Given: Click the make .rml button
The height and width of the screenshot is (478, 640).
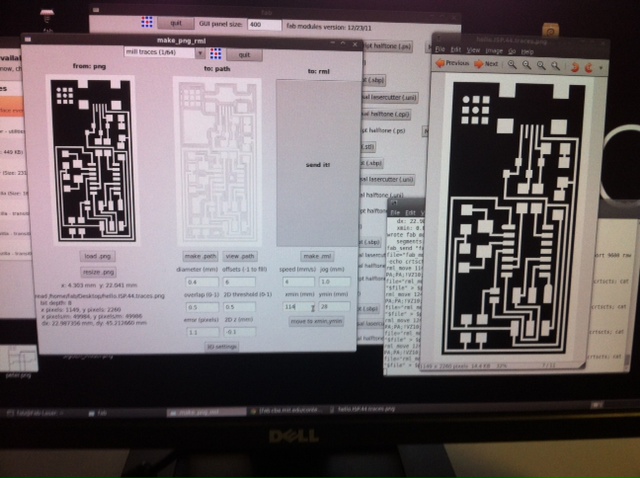Looking at the screenshot, I should point(317,256).
